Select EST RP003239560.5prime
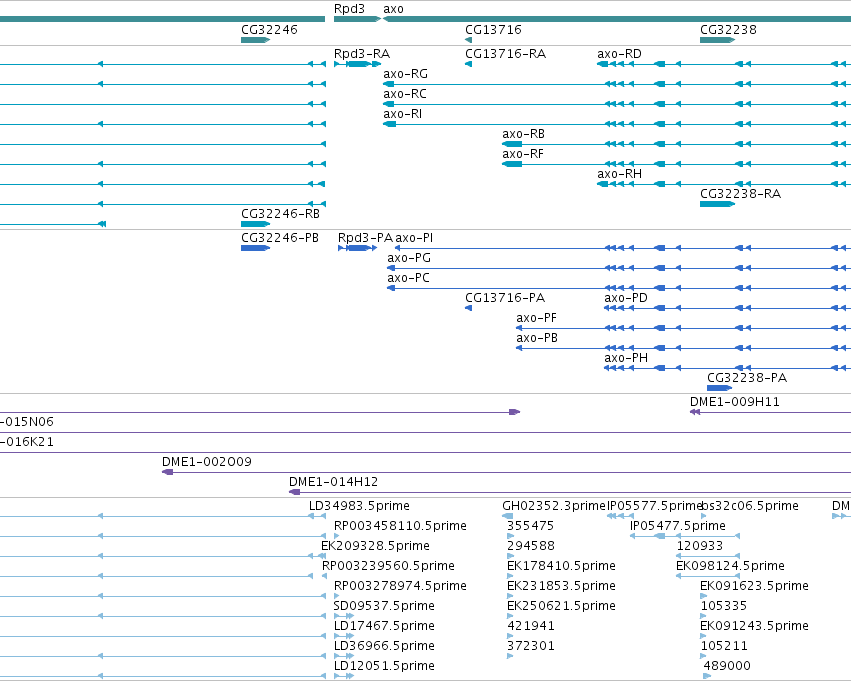851x681 pixels. tap(388, 566)
